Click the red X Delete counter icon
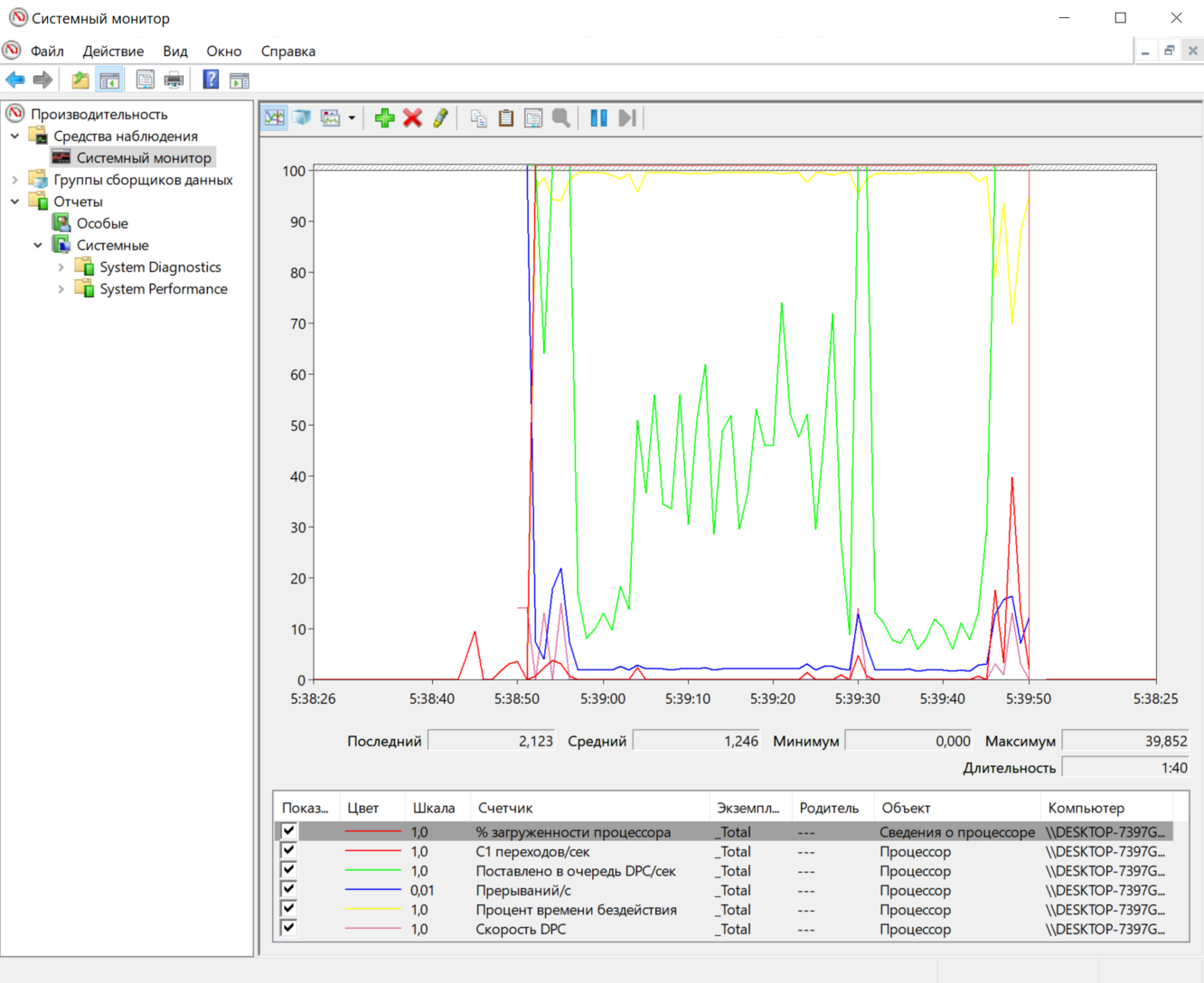1204x983 pixels. (413, 118)
